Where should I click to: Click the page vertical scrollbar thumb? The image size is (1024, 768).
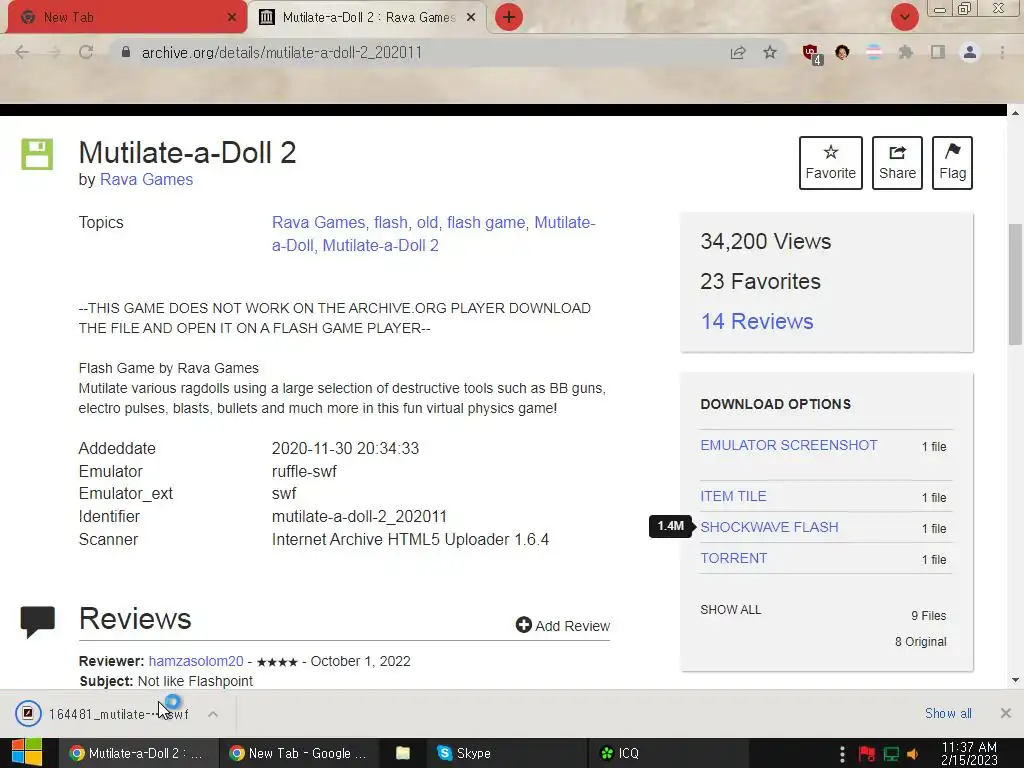[x=1015, y=284]
